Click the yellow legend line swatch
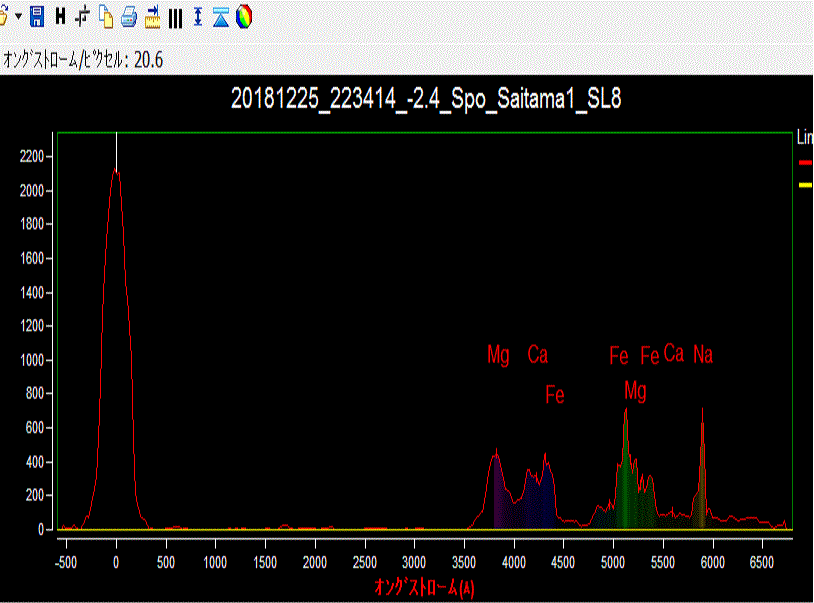The width and height of the screenshot is (814, 603). click(805, 185)
